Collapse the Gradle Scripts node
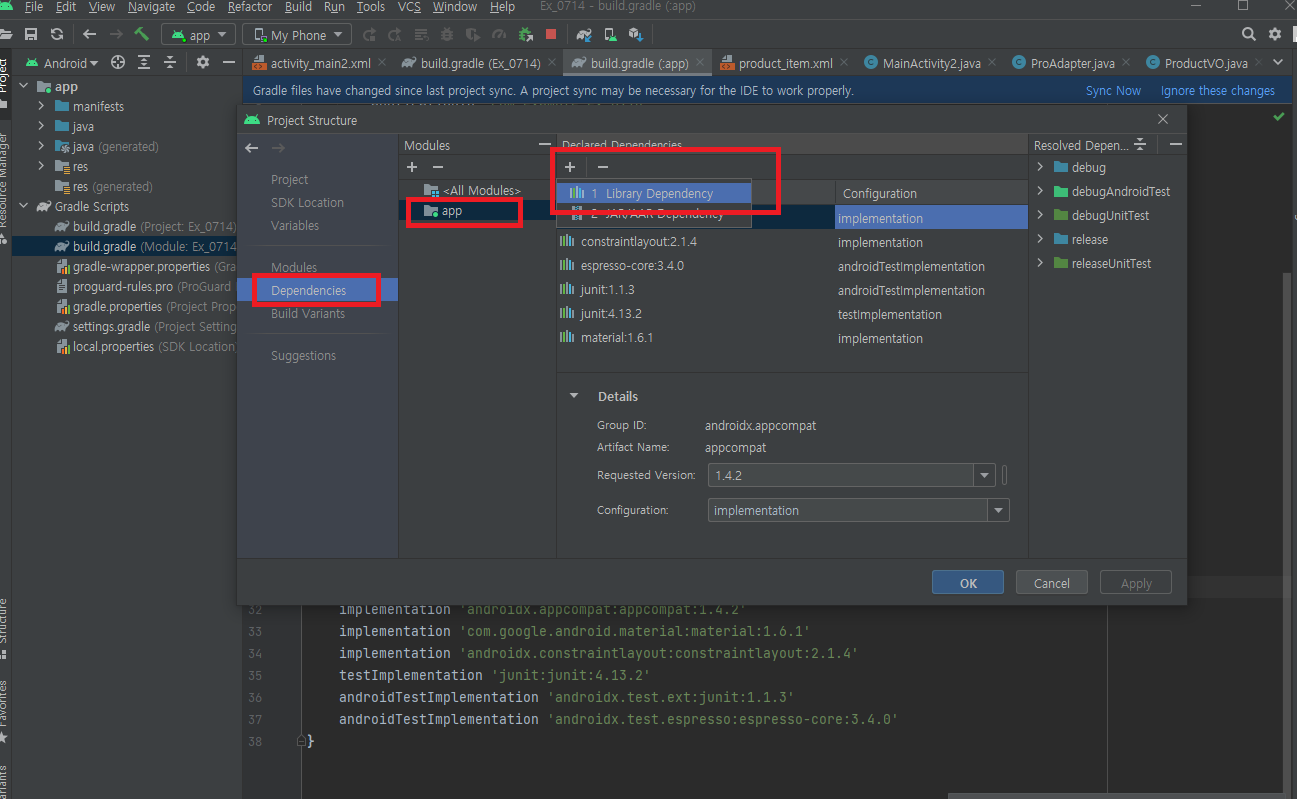 pos(24,206)
